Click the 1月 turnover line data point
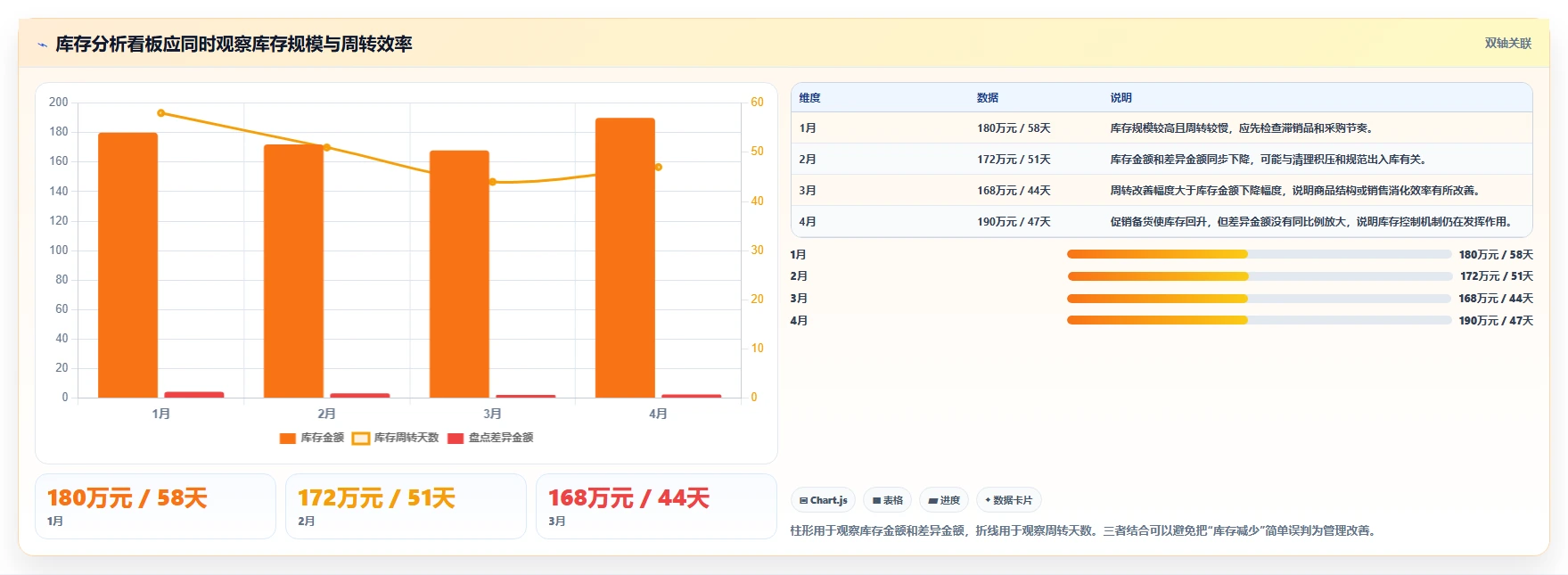The image size is (1568, 575). pos(161,113)
